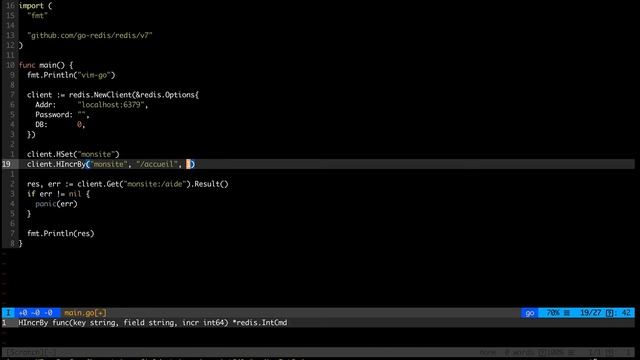
Task: Click the current line number 19
Action: pyautogui.click(x=7, y=164)
